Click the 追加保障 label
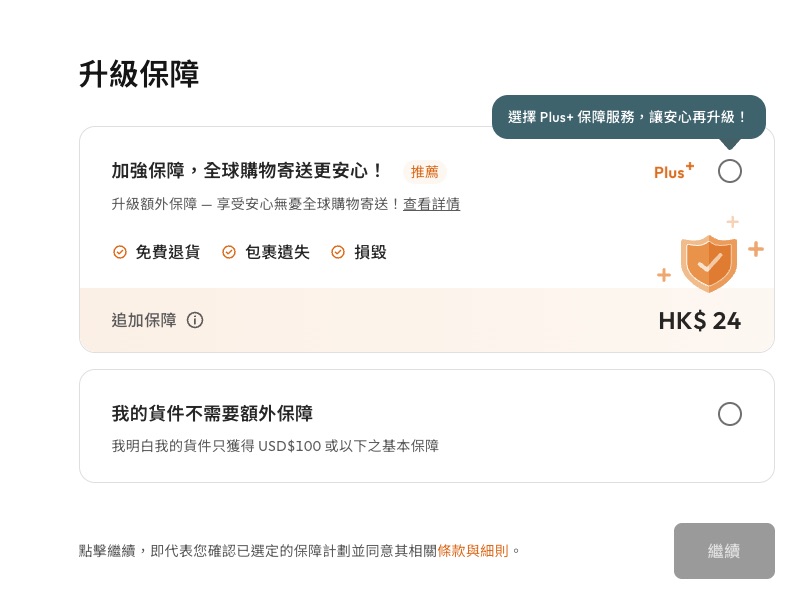Image resolution: width=799 pixels, height=614 pixels. click(x=144, y=321)
